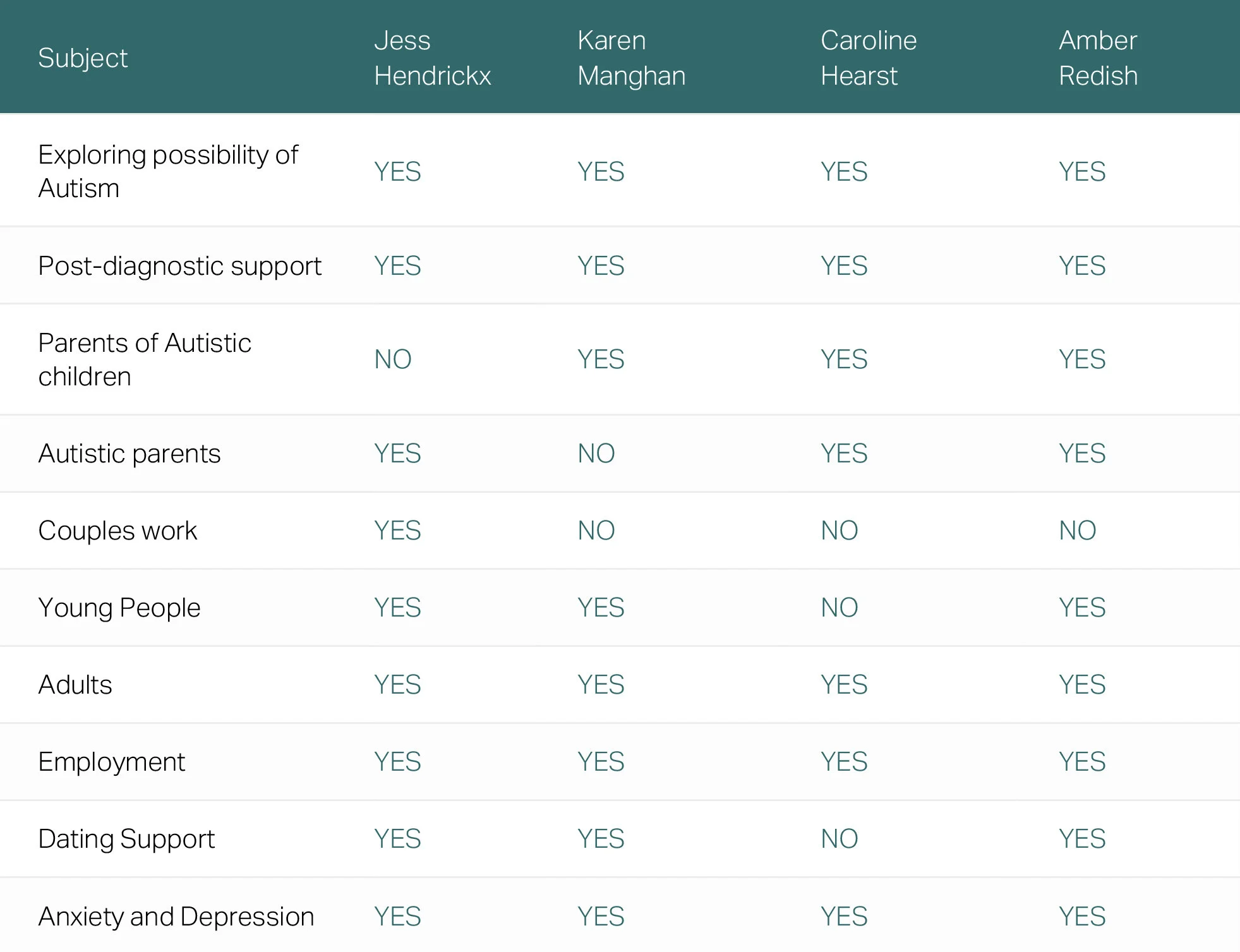Viewport: 1240px width, 952px height.
Task: Click the Amber Redish column header
Action: click(1098, 58)
